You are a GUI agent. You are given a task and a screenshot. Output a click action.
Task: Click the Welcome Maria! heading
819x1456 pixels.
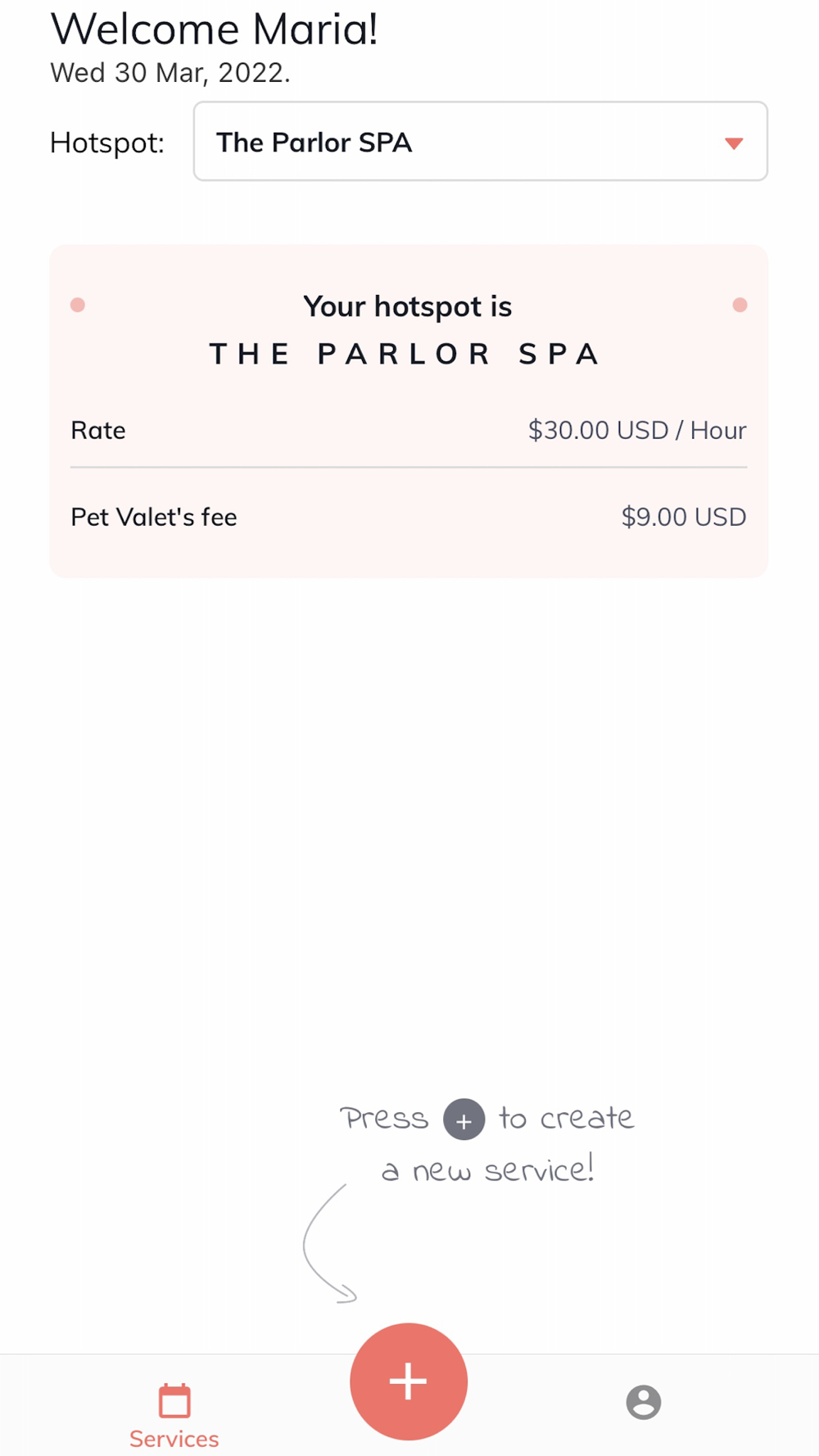point(215,29)
